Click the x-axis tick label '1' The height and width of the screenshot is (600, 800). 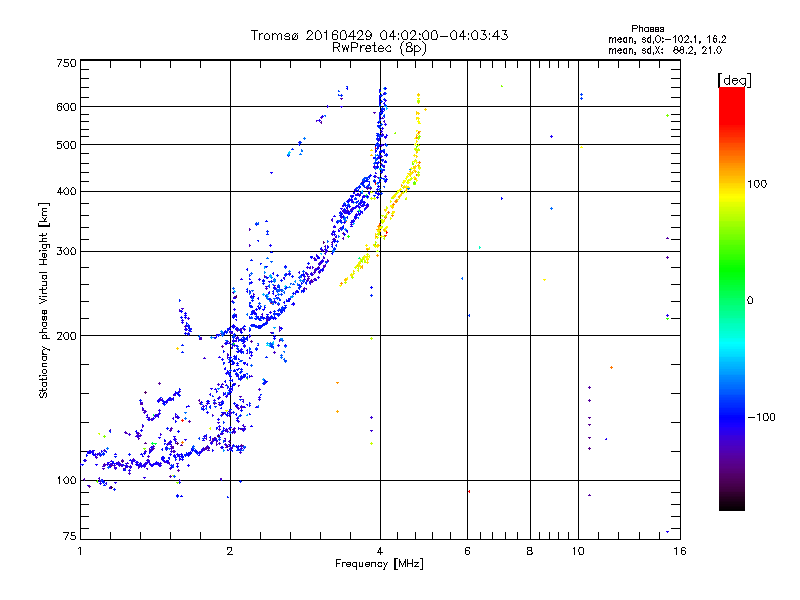[80, 551]
